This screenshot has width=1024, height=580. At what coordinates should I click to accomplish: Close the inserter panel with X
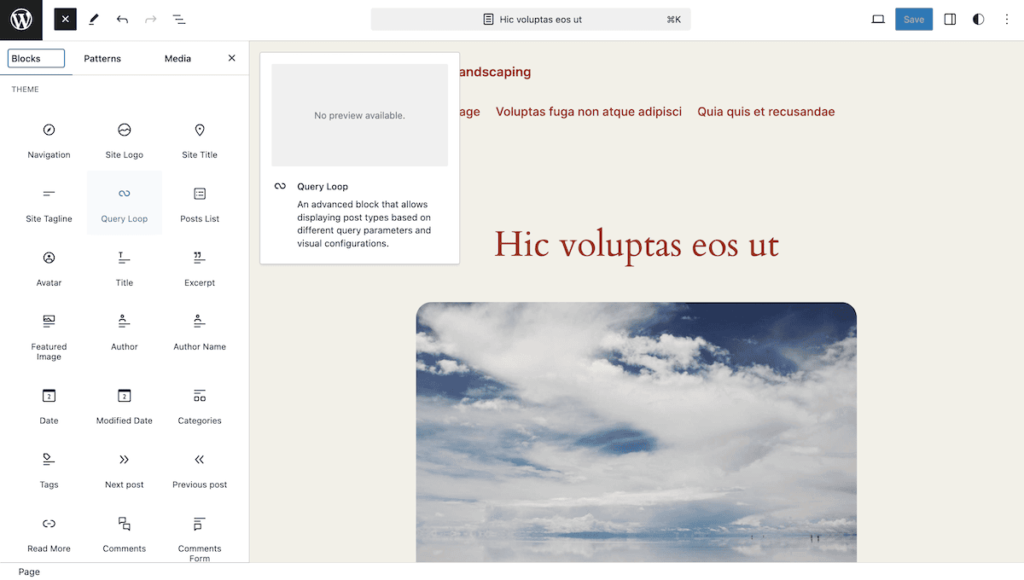232,58
